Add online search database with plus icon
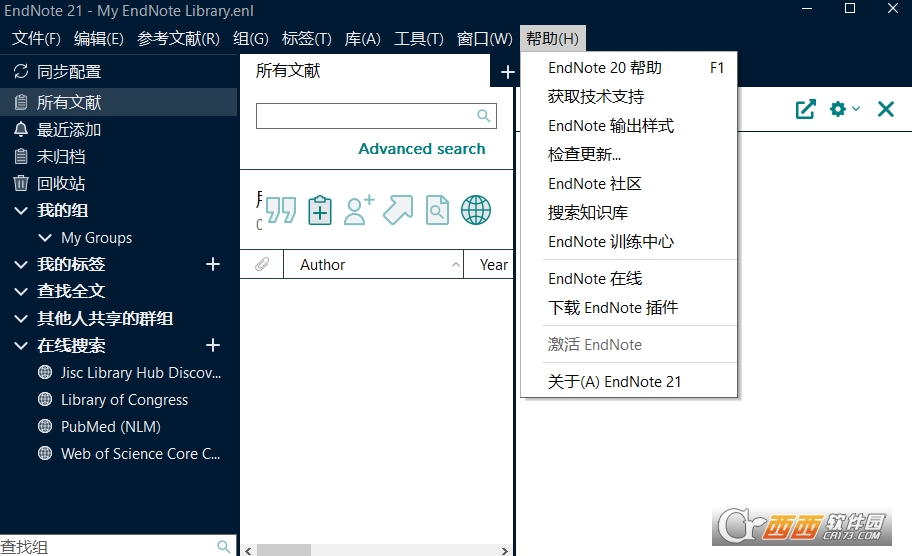The height and width of the screenshot is (556, 912). (213, 345)
